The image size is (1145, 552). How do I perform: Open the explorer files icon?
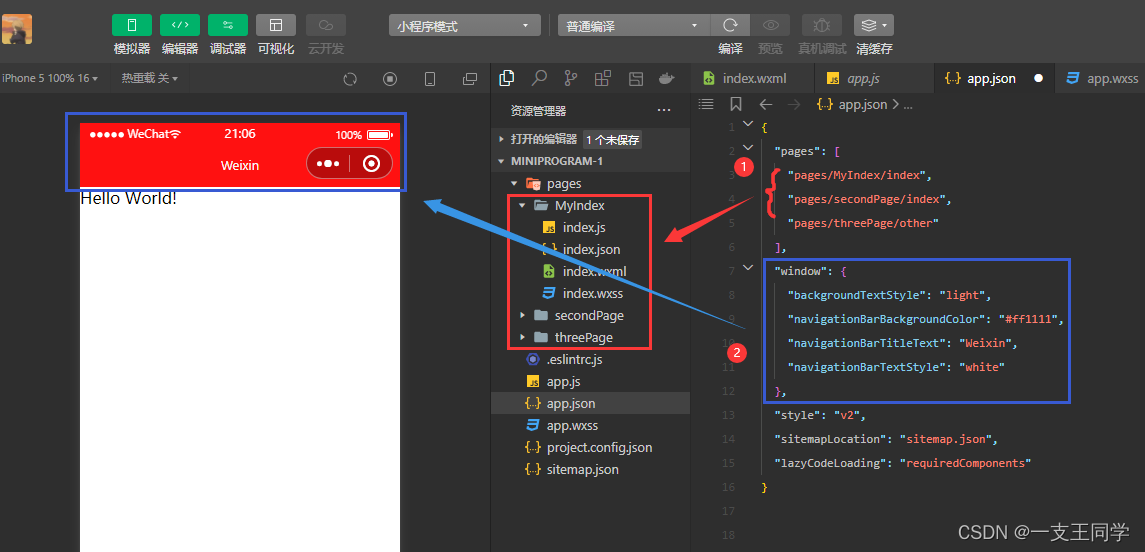point(505,77)
